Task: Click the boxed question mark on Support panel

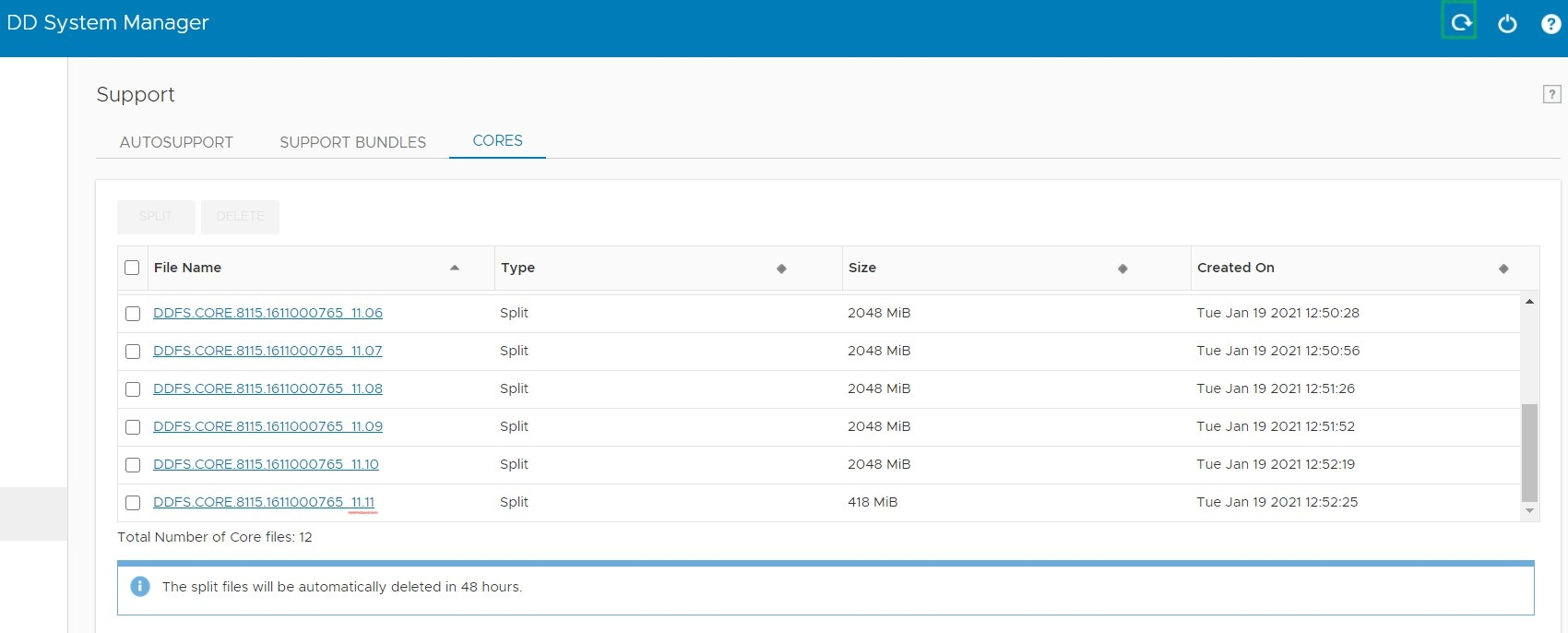Action: click(x=1551, y=94)
